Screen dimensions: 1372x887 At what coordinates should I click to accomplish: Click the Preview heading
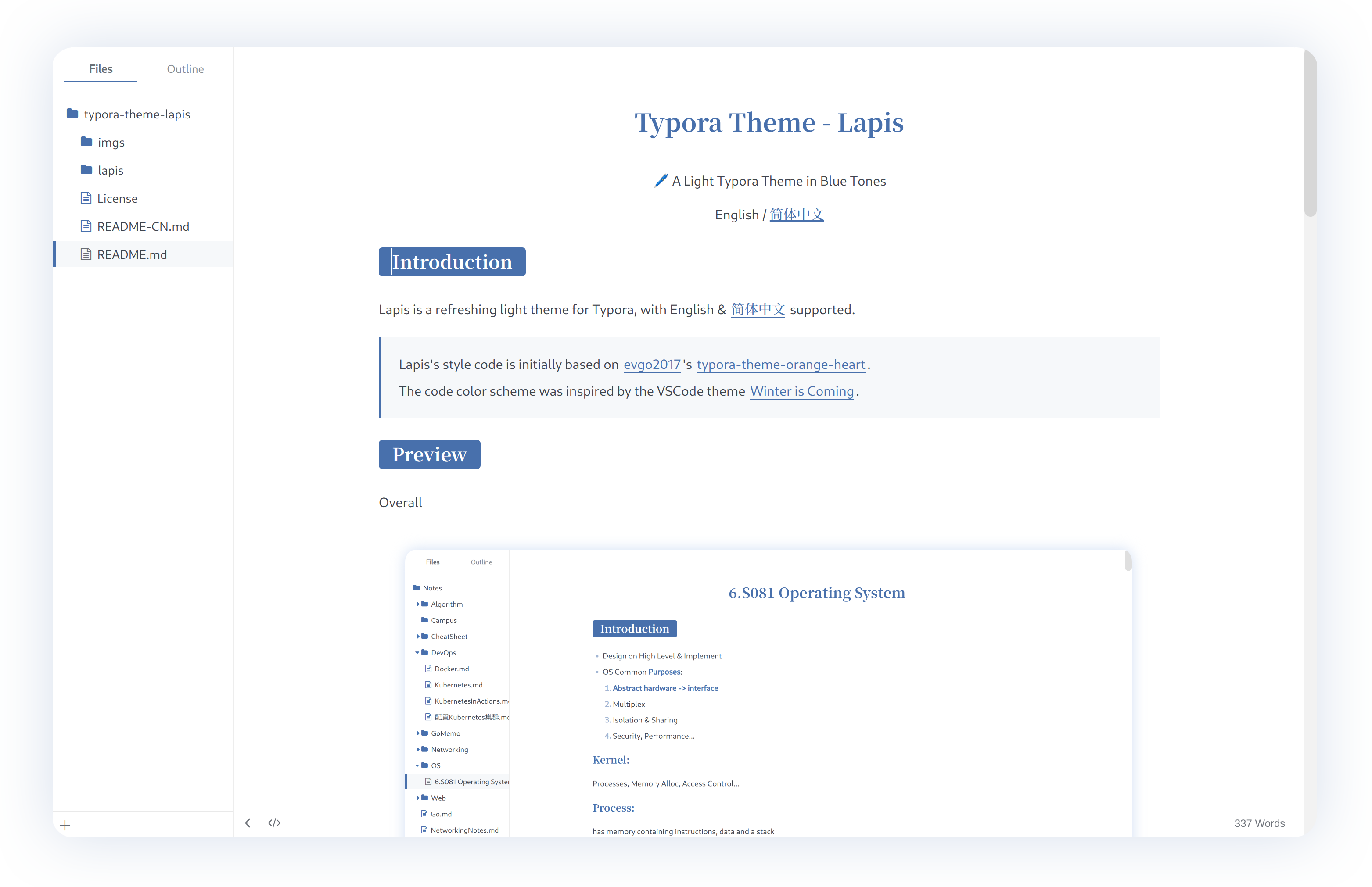(429, 454)
